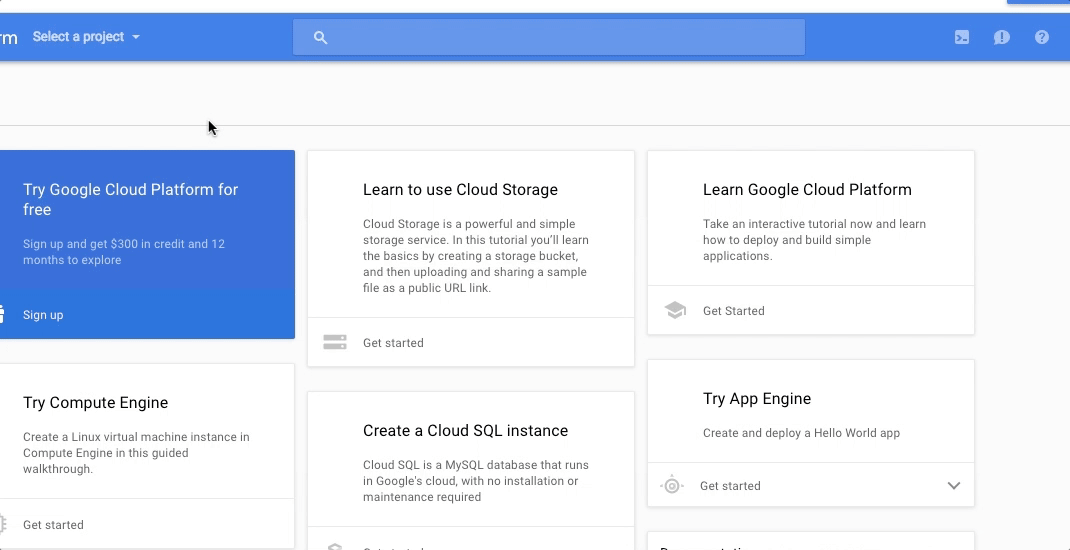The height and width of the screenshot is (550, 1070).
Task: Click the Try Google Cloud Platform for free heading
Action: coord(130,199)
